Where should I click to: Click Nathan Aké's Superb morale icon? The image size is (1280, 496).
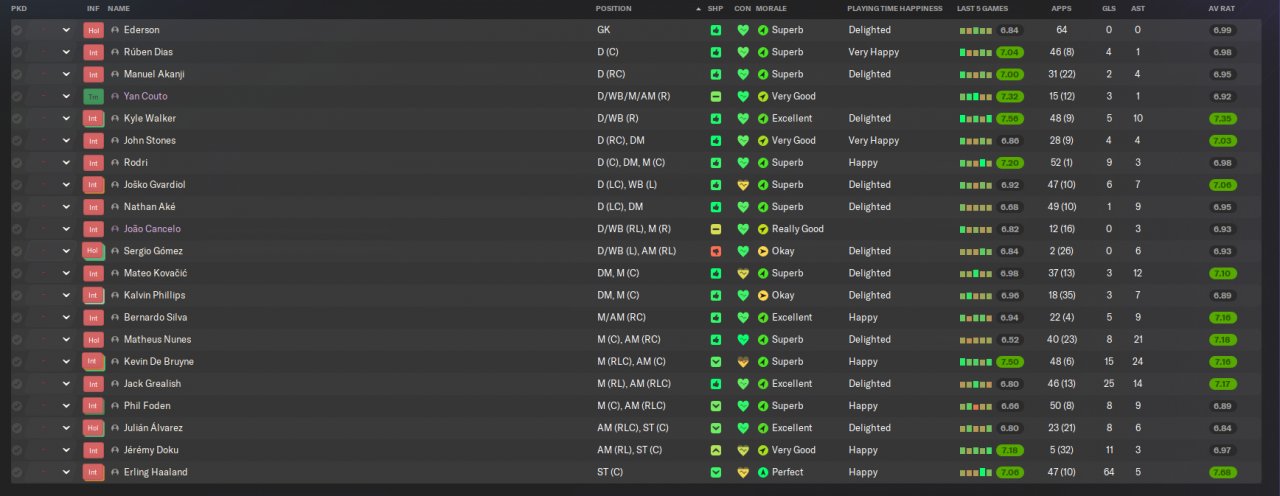(763, 207)
